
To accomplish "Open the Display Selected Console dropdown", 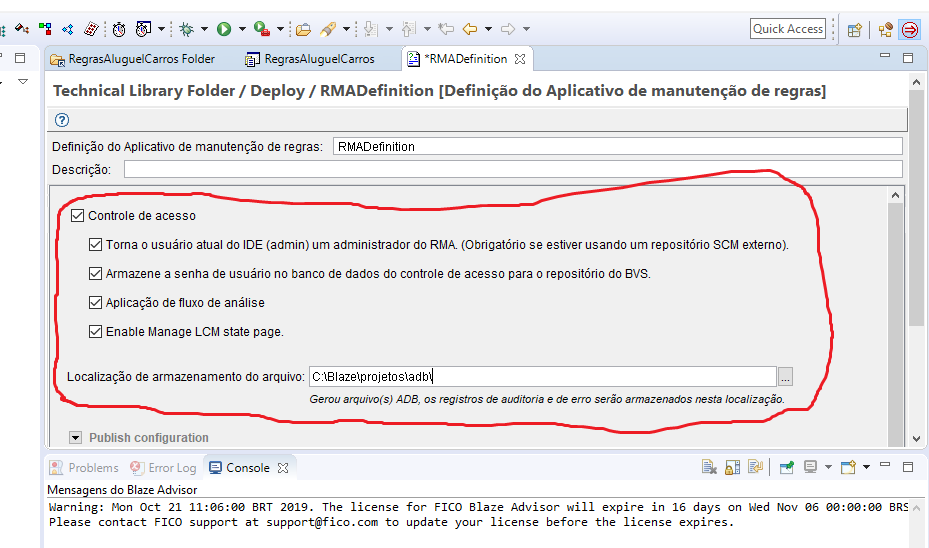I will [x=828, y=467].
